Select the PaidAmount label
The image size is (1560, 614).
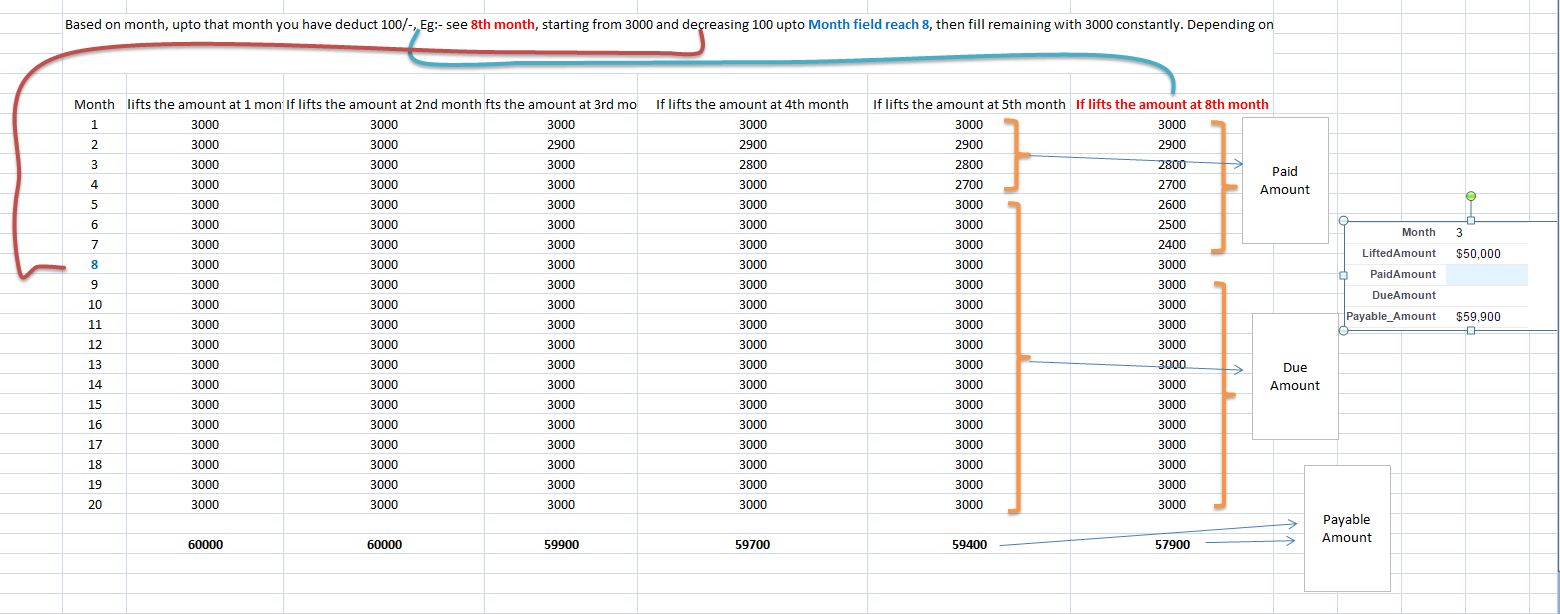point(1403,274)
